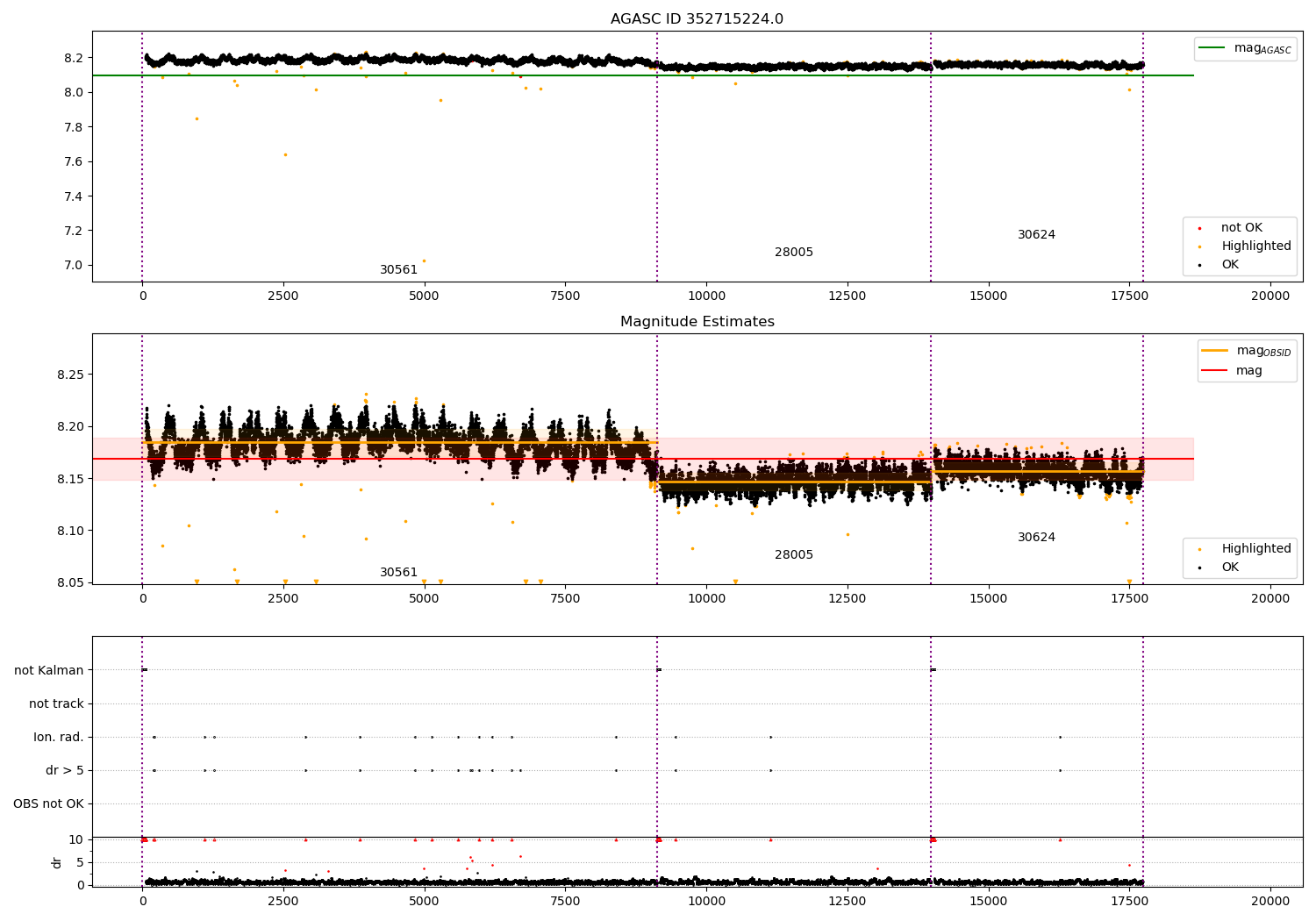The height and width of the screenshot is (921, 1316).
Task: Click orange line sample next to mag OBSID legend
Action: 1214,351
